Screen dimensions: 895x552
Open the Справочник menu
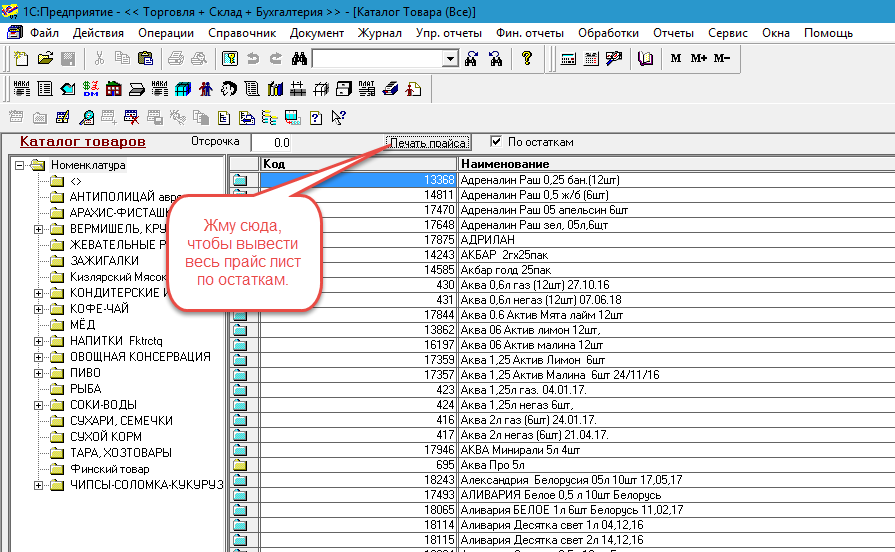(242, 33)
